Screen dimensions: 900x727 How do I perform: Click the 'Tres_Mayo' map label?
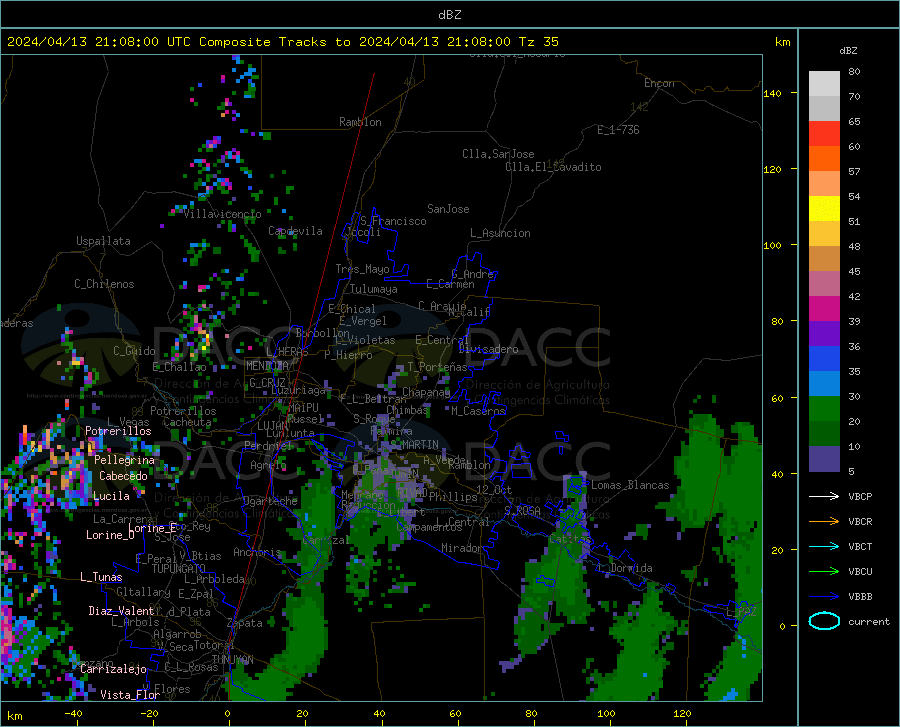coord(362,269)
